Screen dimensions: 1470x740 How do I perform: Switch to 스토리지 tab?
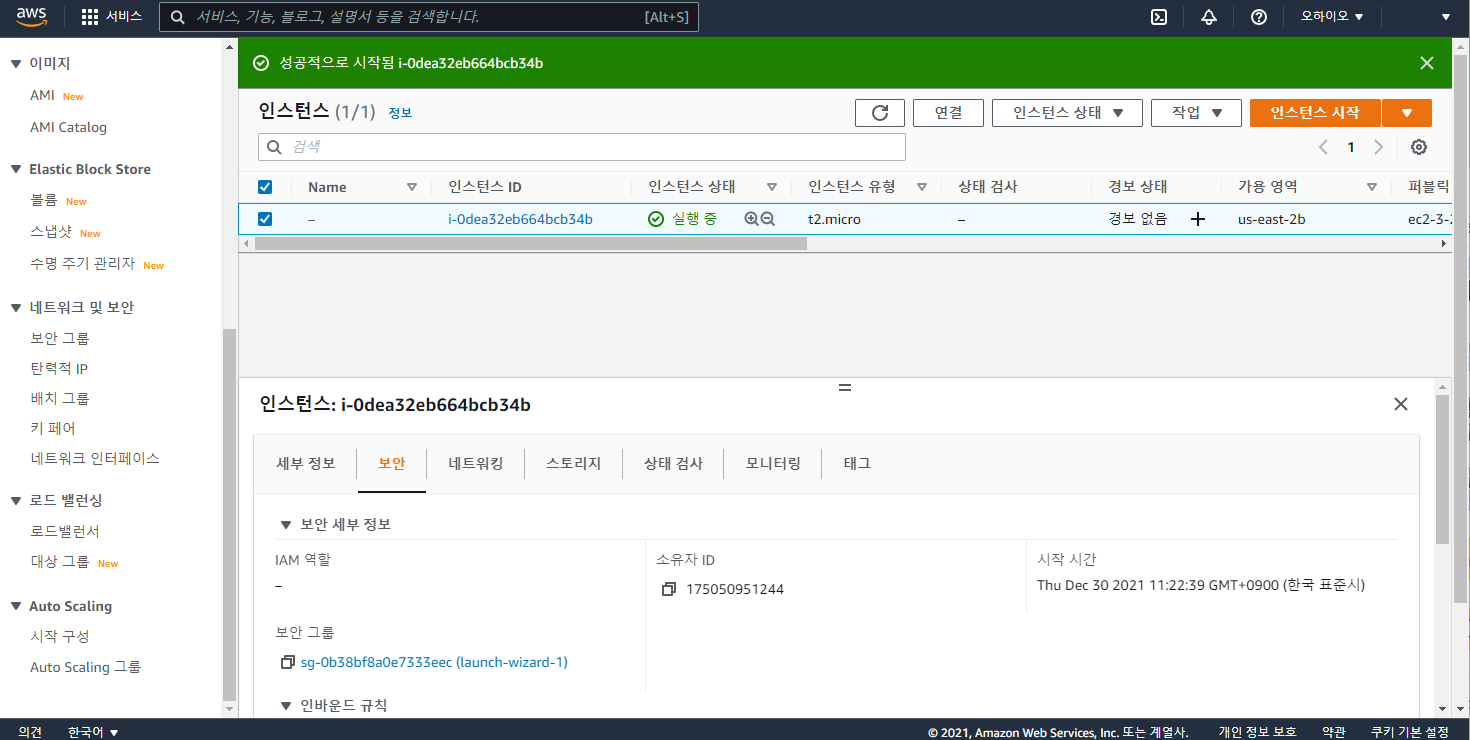click(574, 464)
